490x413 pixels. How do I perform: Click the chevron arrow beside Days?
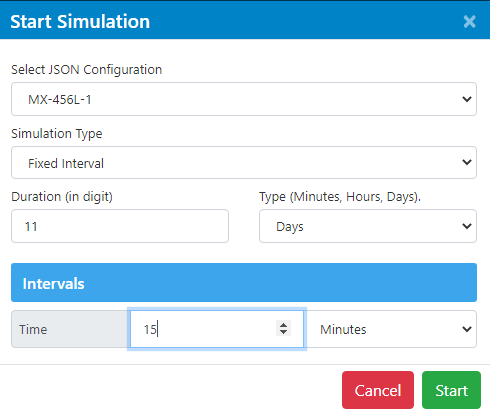(x=467, y=226)
